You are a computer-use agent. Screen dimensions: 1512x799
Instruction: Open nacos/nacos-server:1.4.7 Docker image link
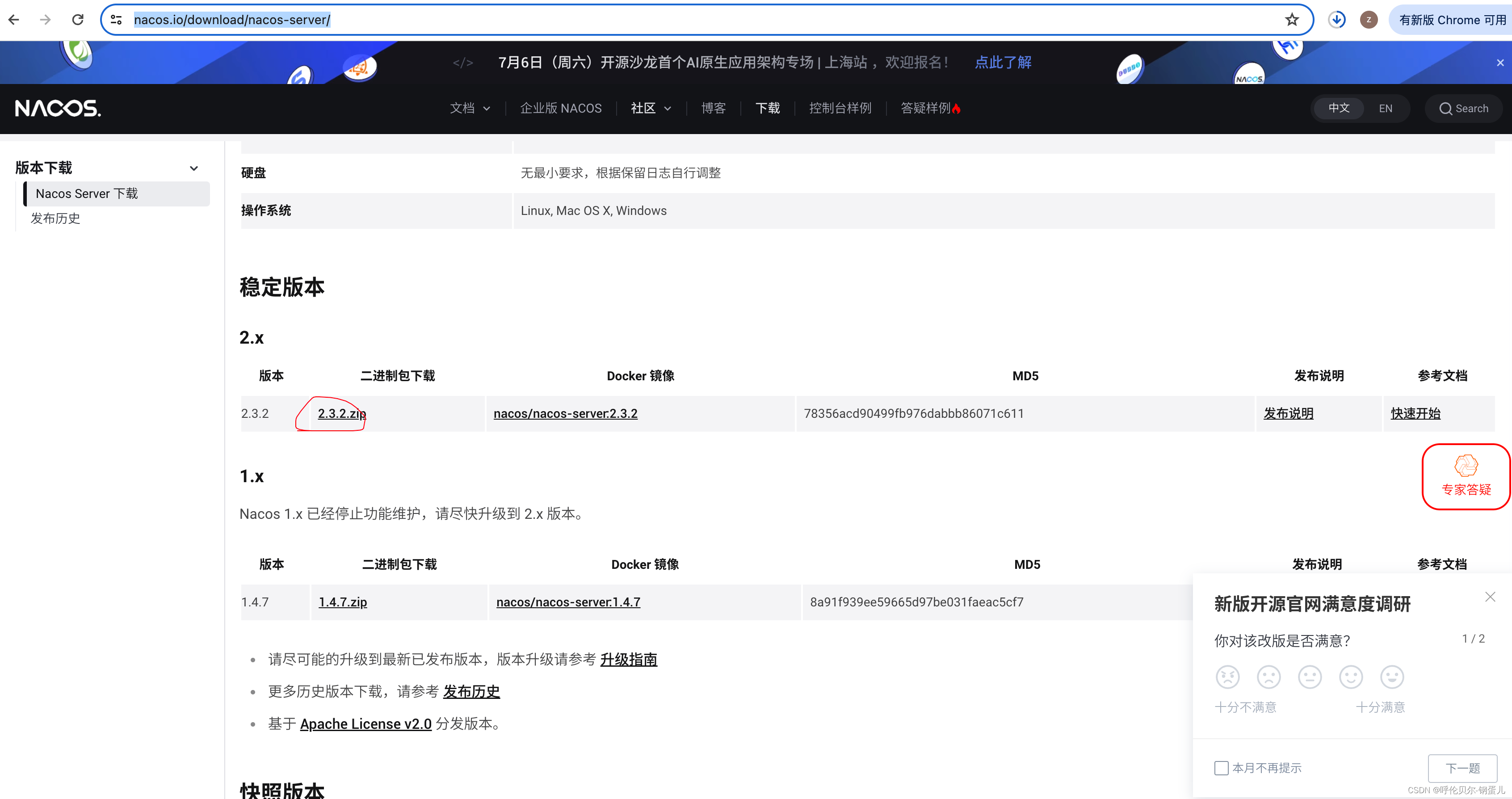pyautogui.click(x=568, y=602)
